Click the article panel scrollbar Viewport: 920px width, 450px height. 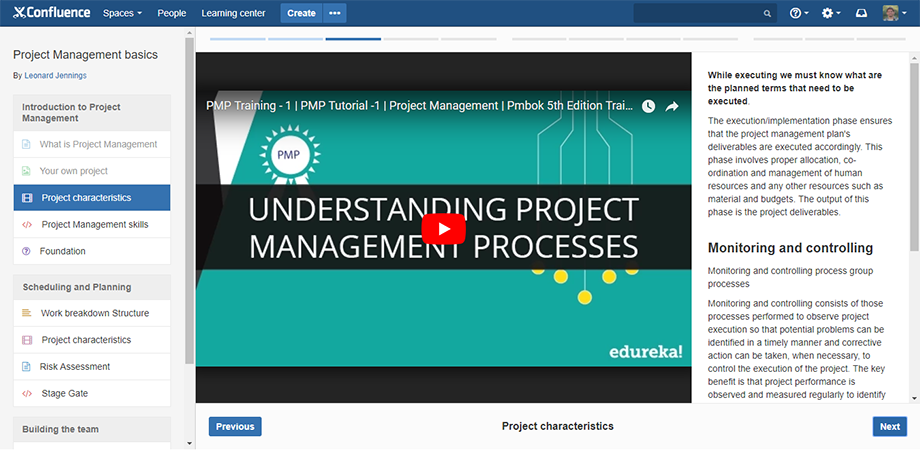(914, 157)
